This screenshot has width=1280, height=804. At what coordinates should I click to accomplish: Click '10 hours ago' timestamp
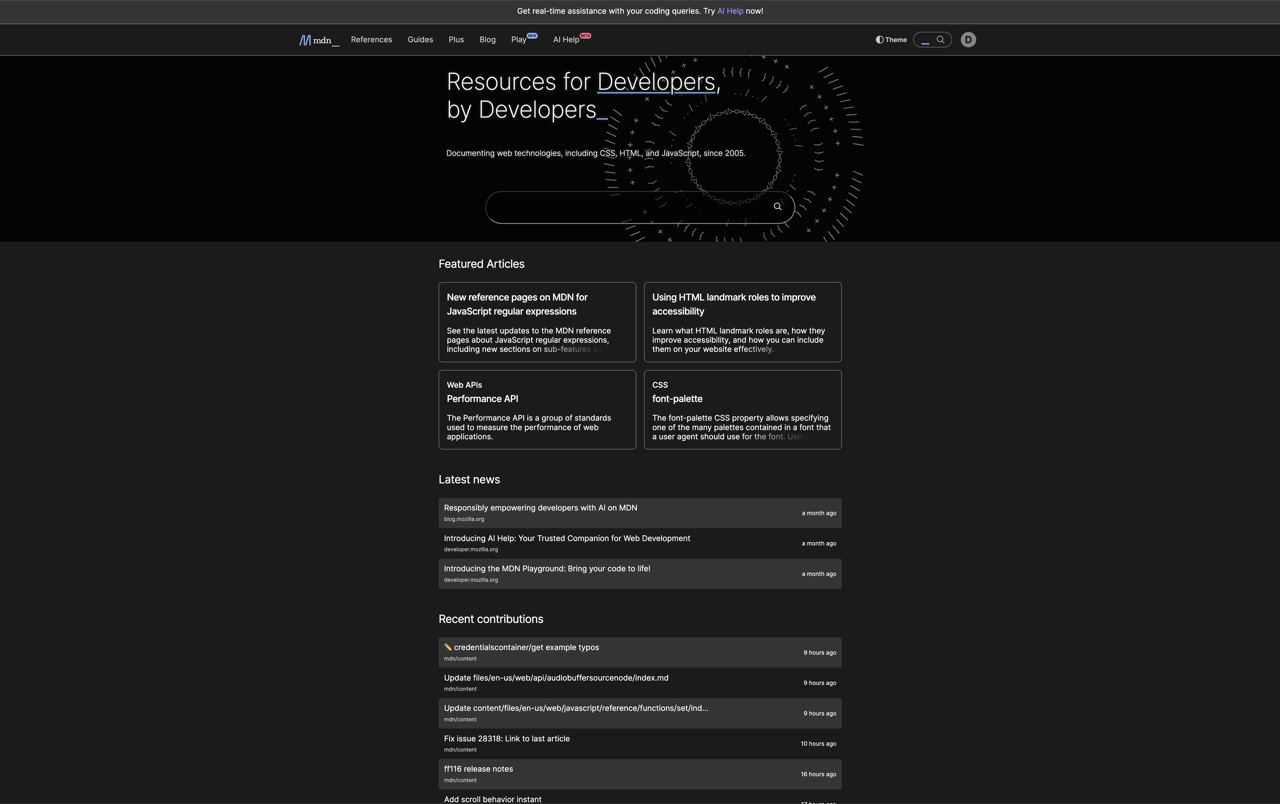coord(818,744)
